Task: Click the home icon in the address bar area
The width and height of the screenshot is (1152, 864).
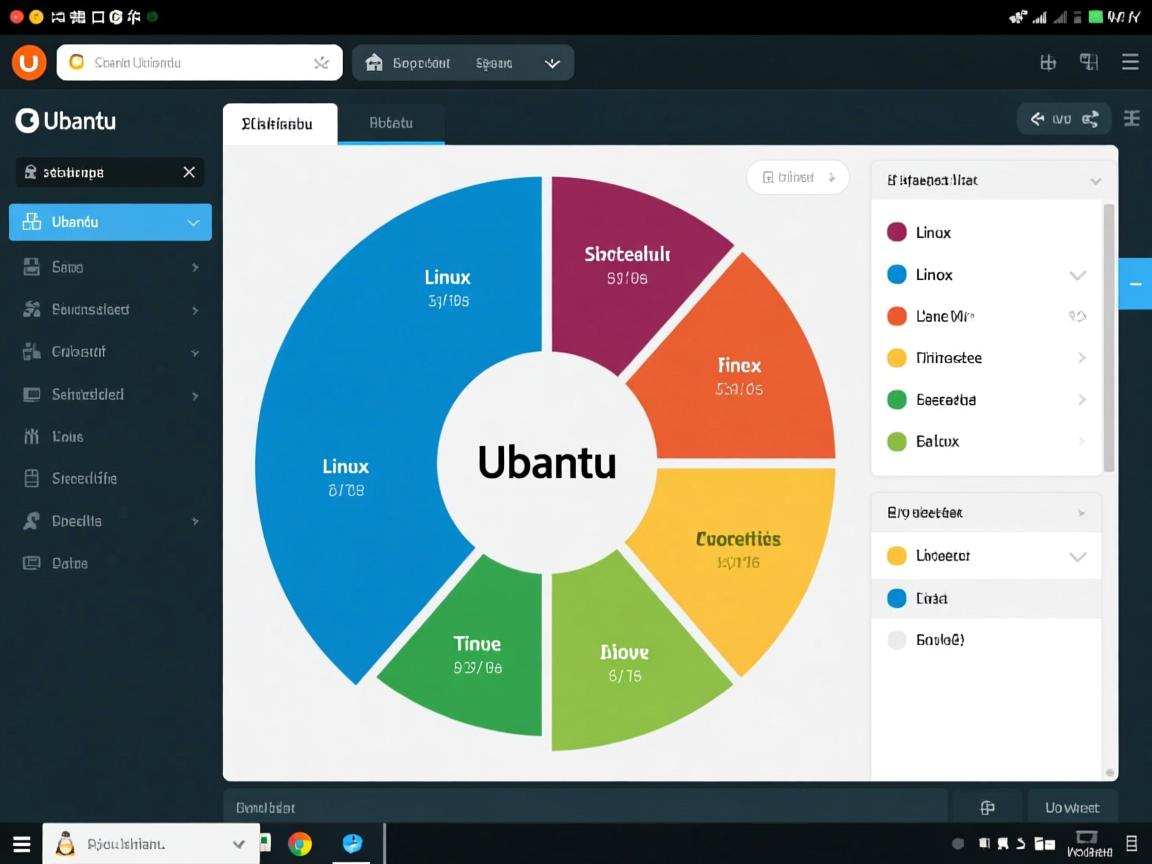Action: pos(374,62)
